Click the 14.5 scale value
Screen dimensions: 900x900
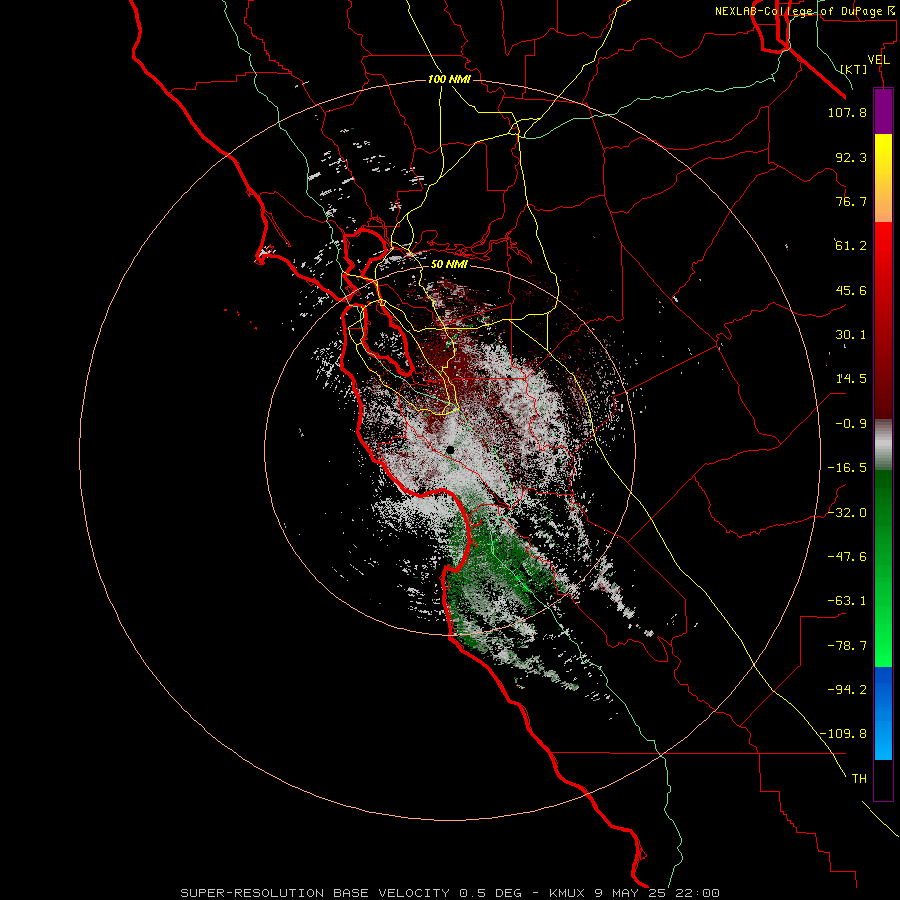851,379
